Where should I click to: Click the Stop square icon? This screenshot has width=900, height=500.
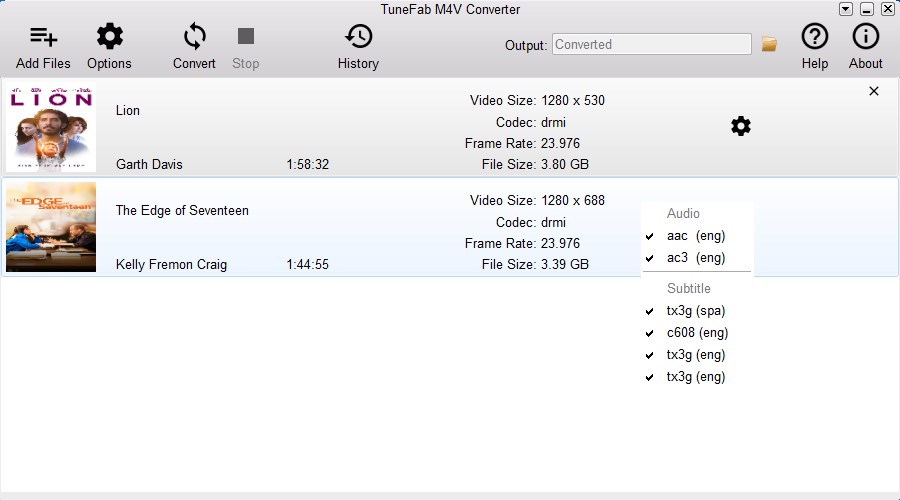pyautogui.click(x=246, y=36)
